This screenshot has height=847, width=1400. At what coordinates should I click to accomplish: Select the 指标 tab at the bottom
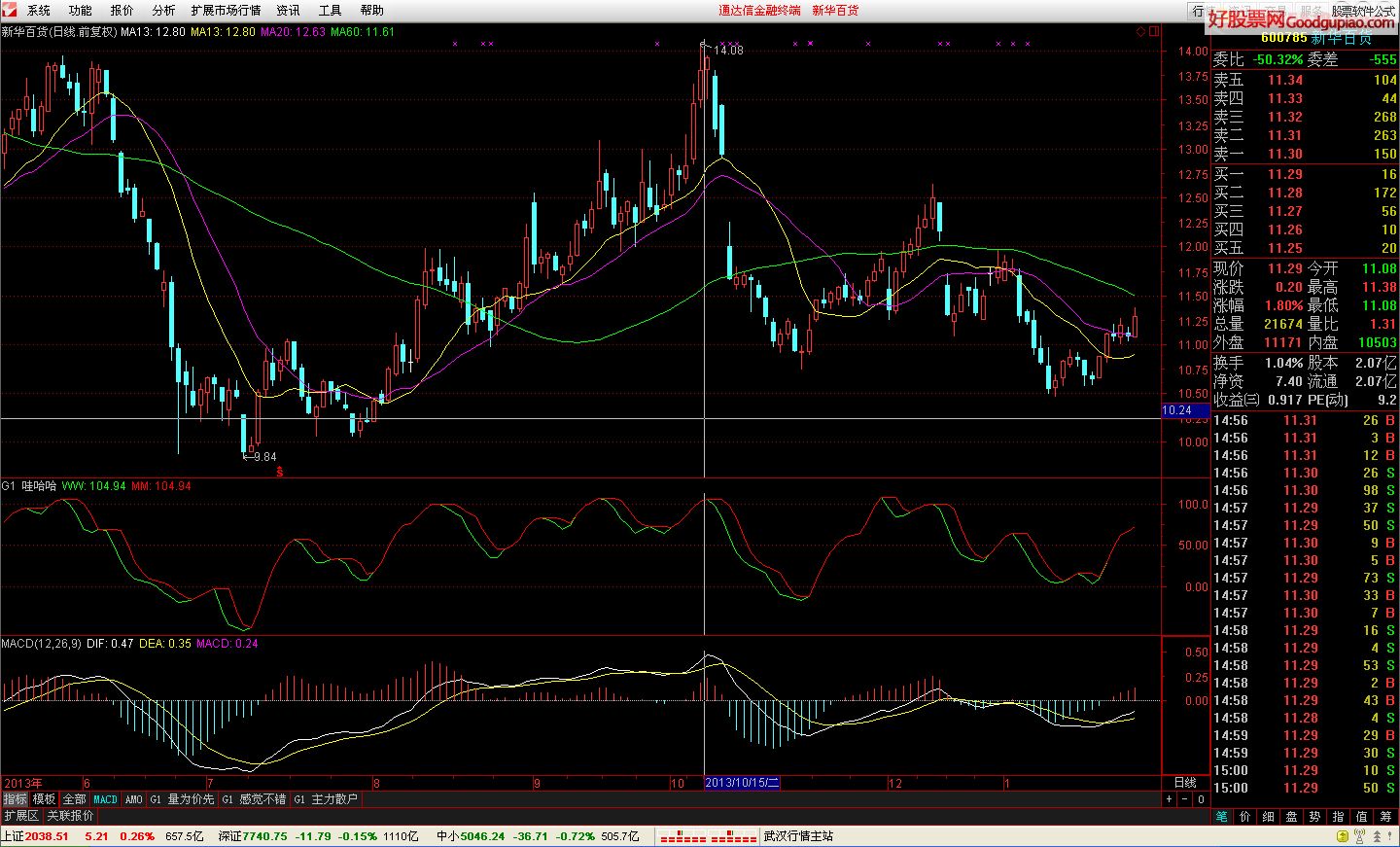tap(15, 799)
